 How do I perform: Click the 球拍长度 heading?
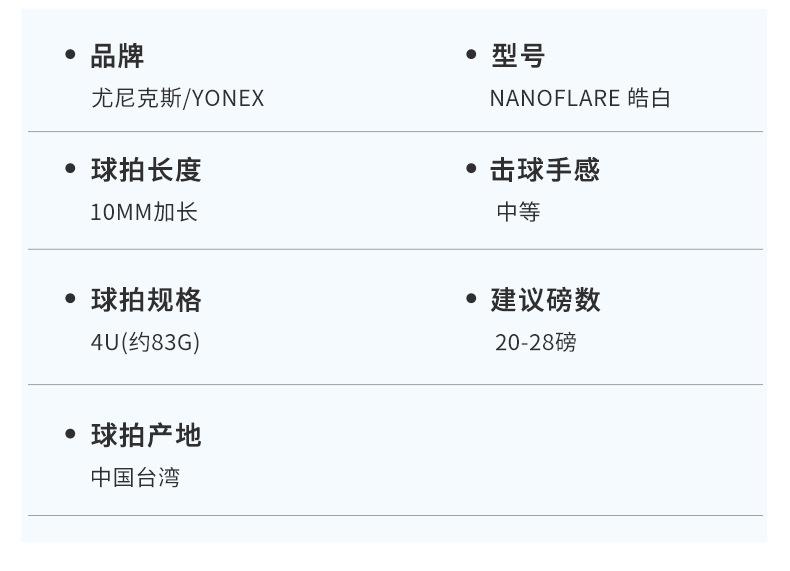tap(146, 170)
